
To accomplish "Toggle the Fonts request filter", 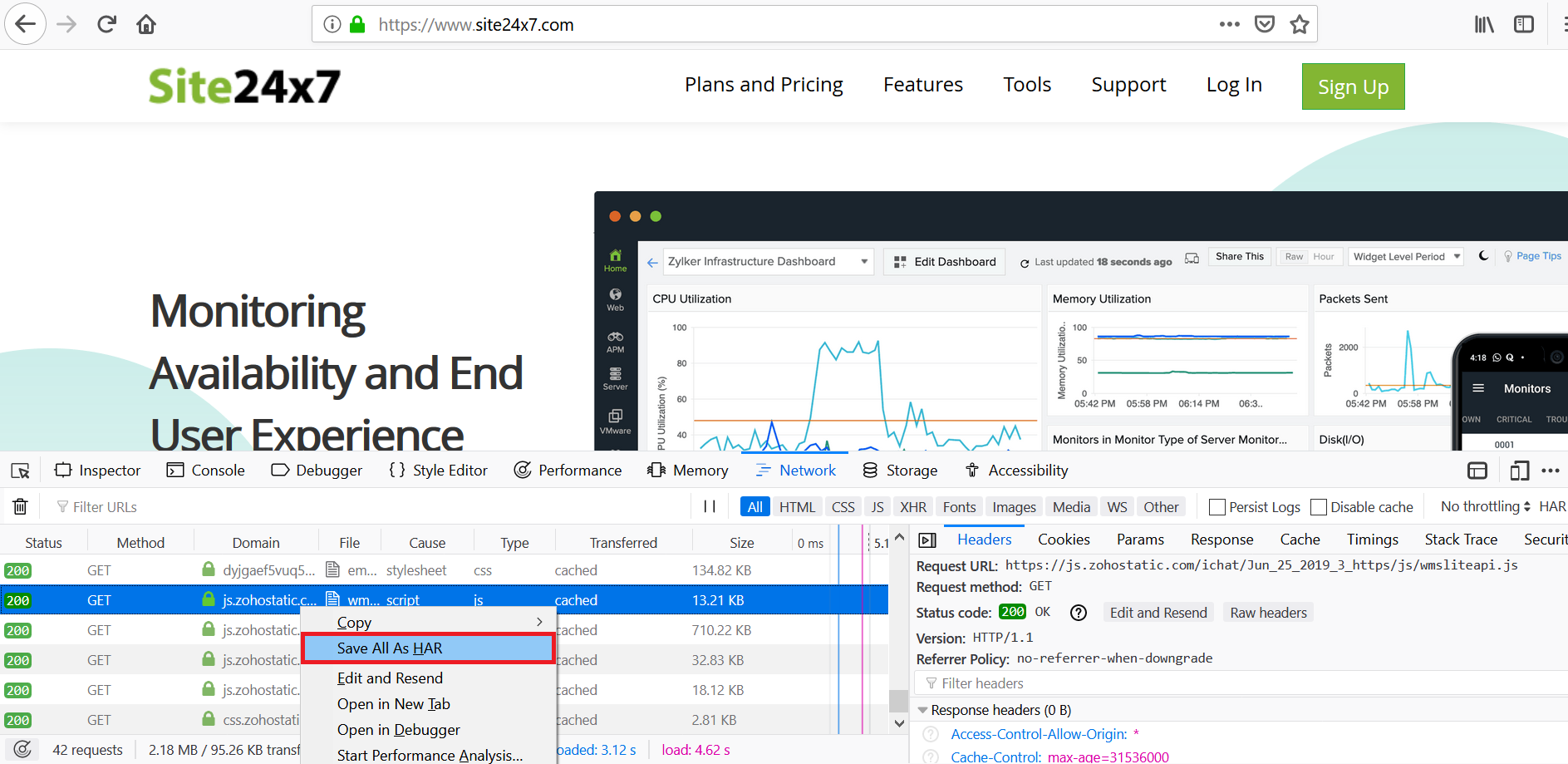I will coord(960,507).
